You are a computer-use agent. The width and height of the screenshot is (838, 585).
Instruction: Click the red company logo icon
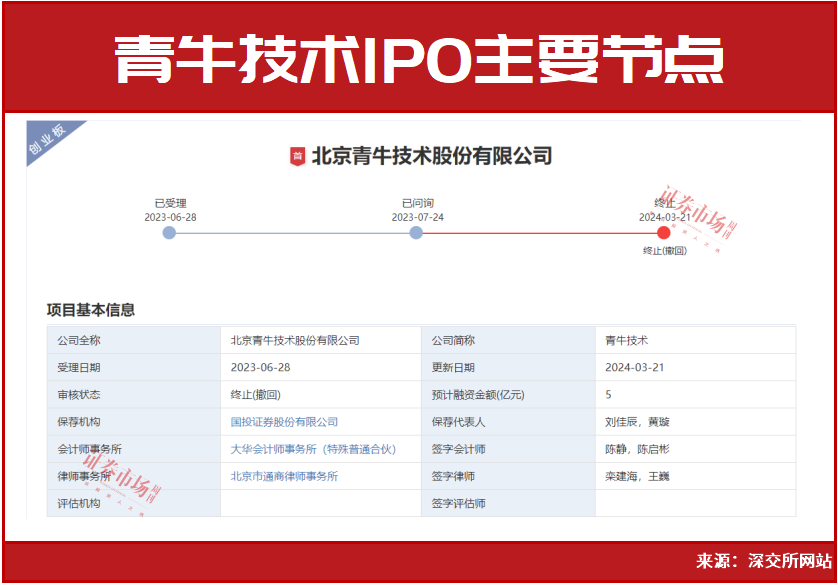tap(297, 156)
